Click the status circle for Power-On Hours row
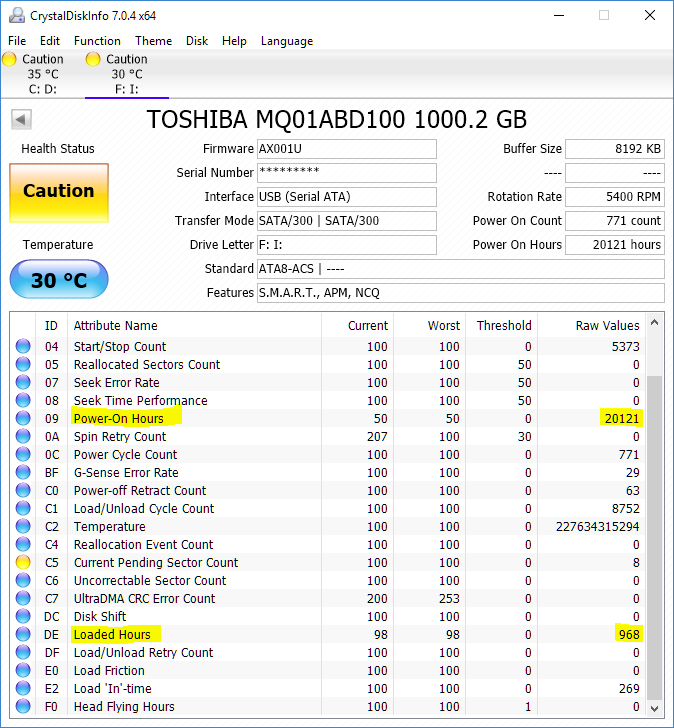The width and height of the screenshot is (674, 728). click(23, 418)
